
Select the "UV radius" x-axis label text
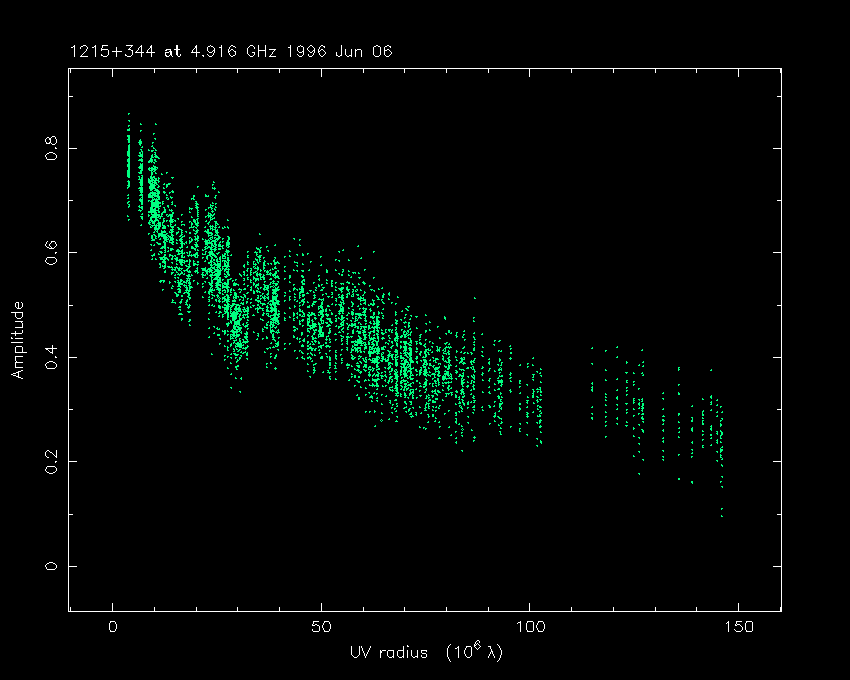[x=391, y=652]
